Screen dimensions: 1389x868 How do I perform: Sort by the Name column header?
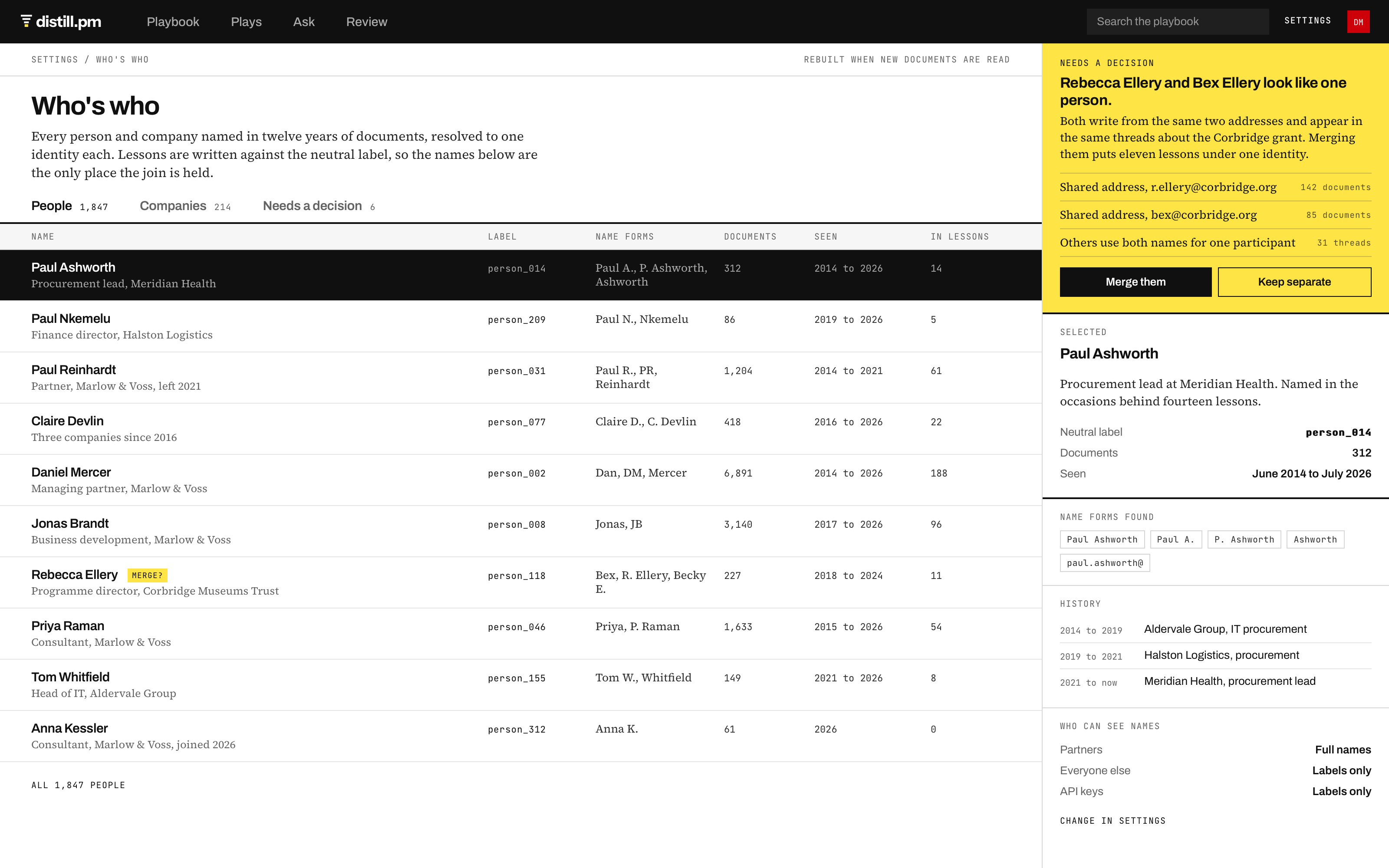[43, 237]
